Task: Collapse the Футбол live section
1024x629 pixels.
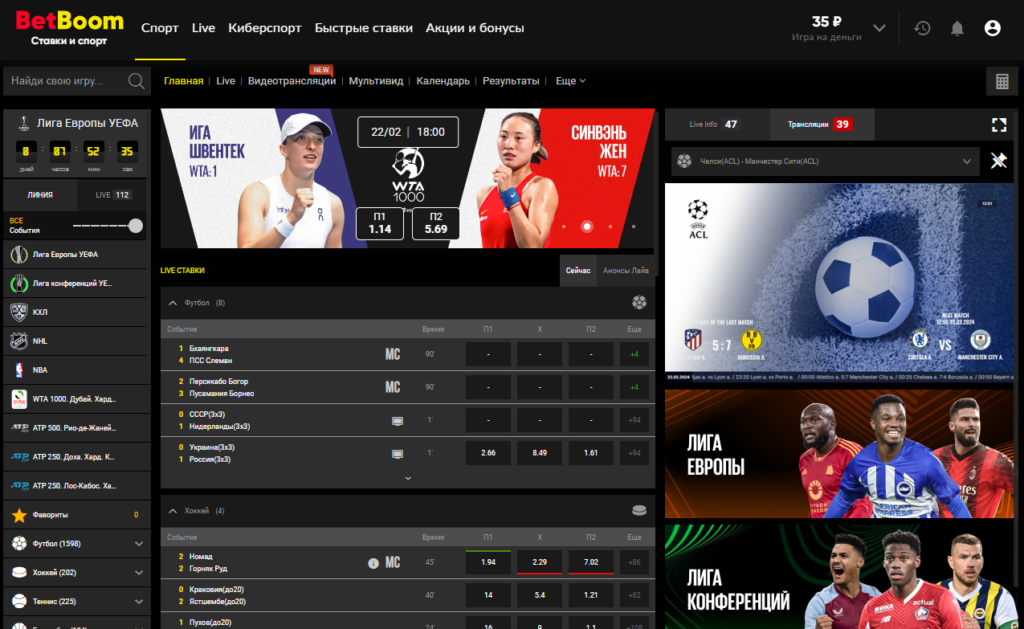Action: point(172,303)
